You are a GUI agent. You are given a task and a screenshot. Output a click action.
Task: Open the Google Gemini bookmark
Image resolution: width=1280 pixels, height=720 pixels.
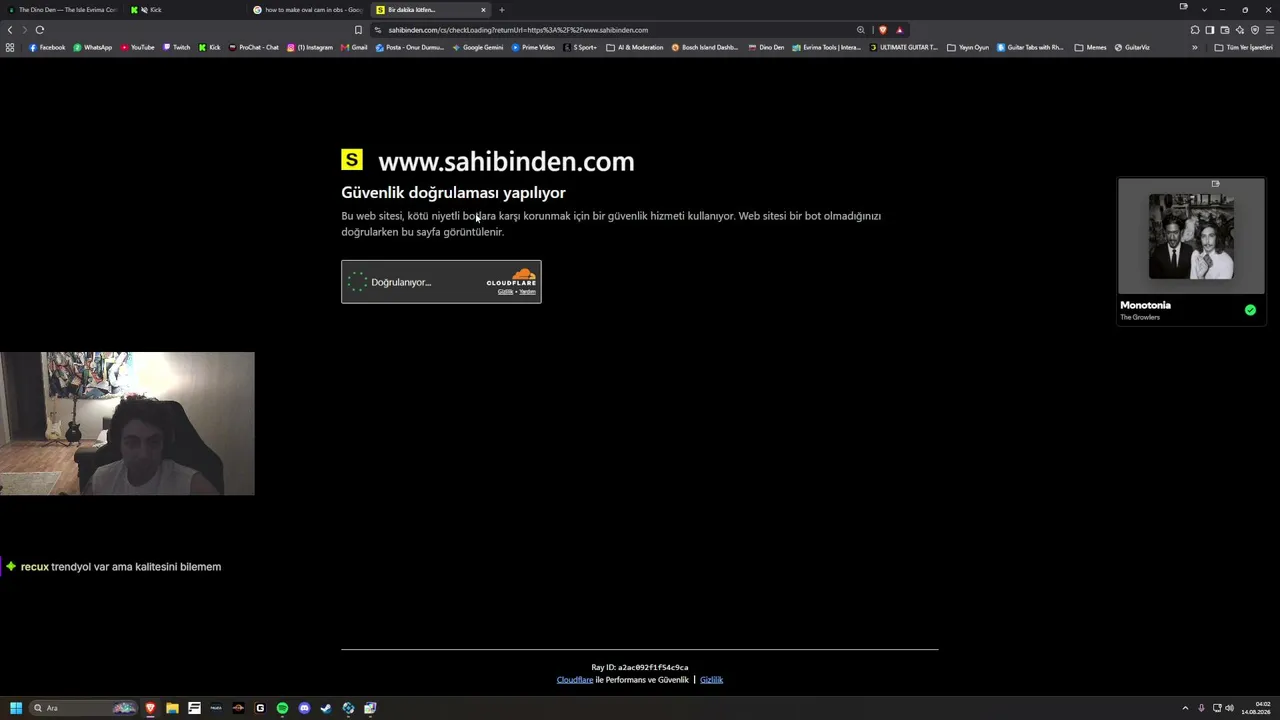tap(478, 47)
